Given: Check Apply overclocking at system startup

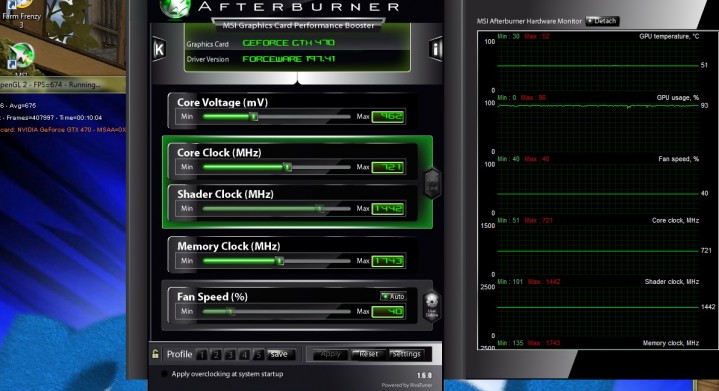Looking at the screenshot, I should (164, 374).
